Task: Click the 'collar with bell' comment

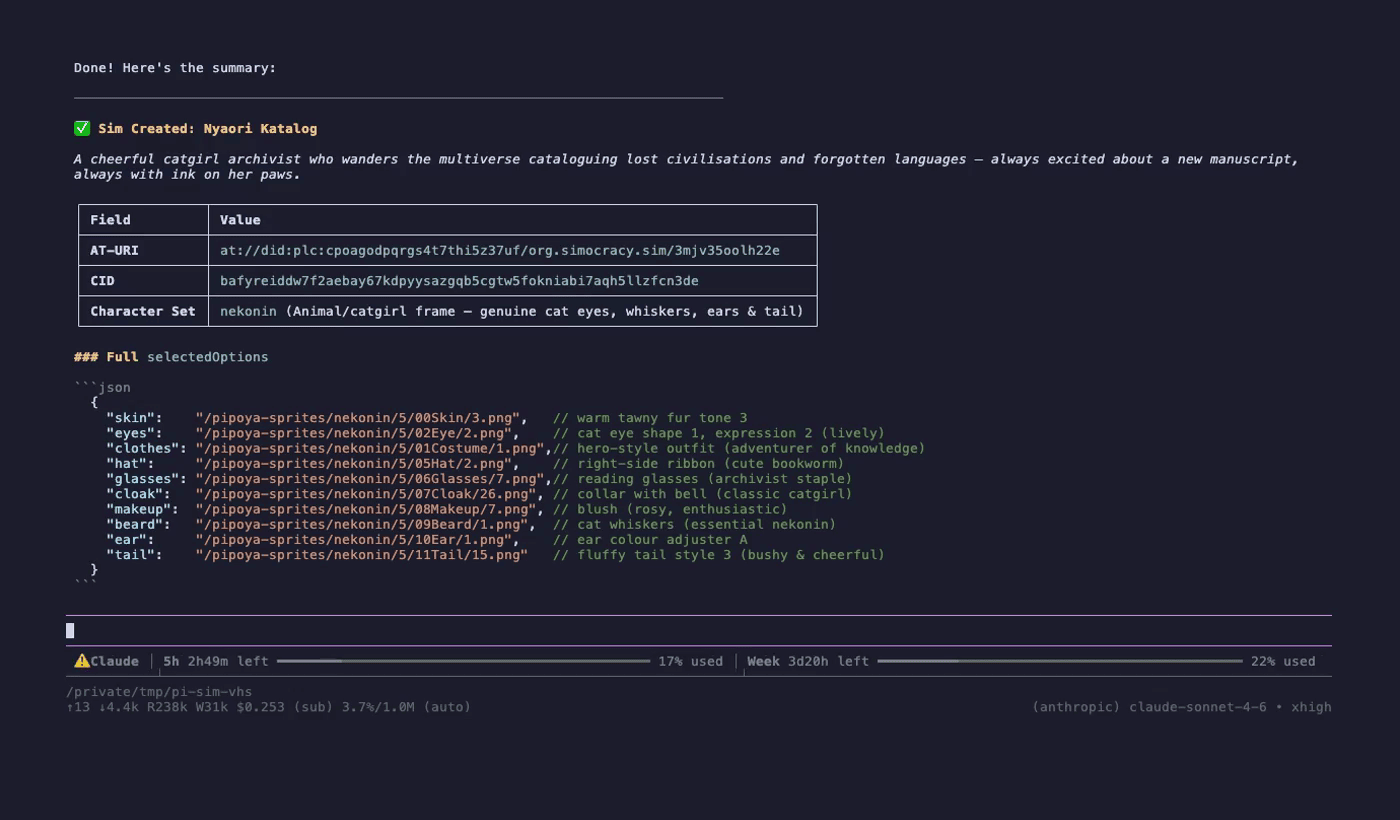Action: (x=703, y=493)
